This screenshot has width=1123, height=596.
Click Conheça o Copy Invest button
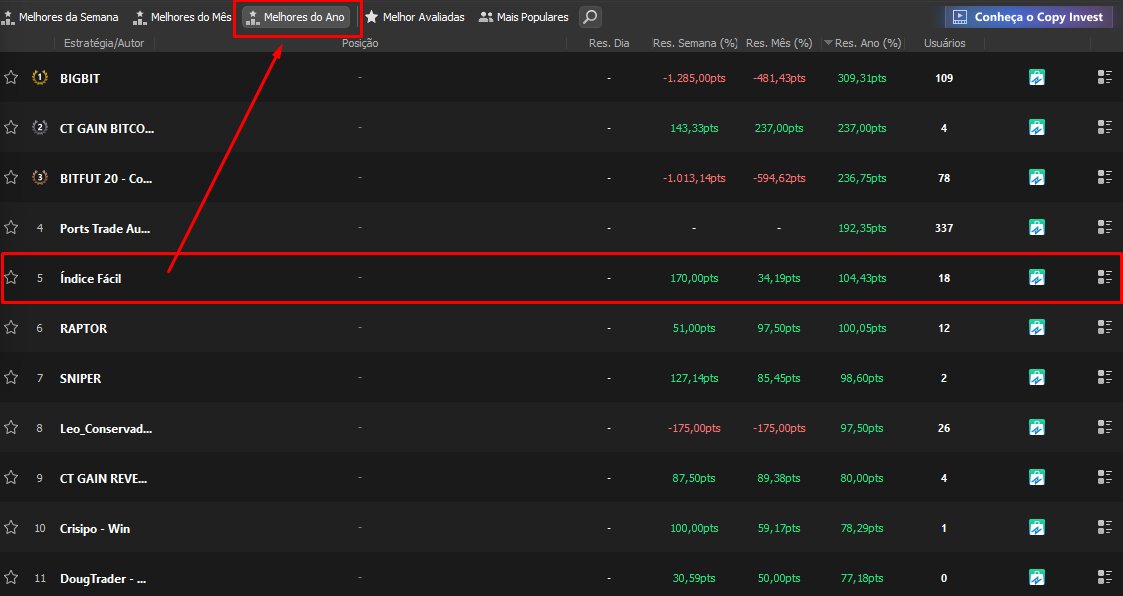[1028, 16]
